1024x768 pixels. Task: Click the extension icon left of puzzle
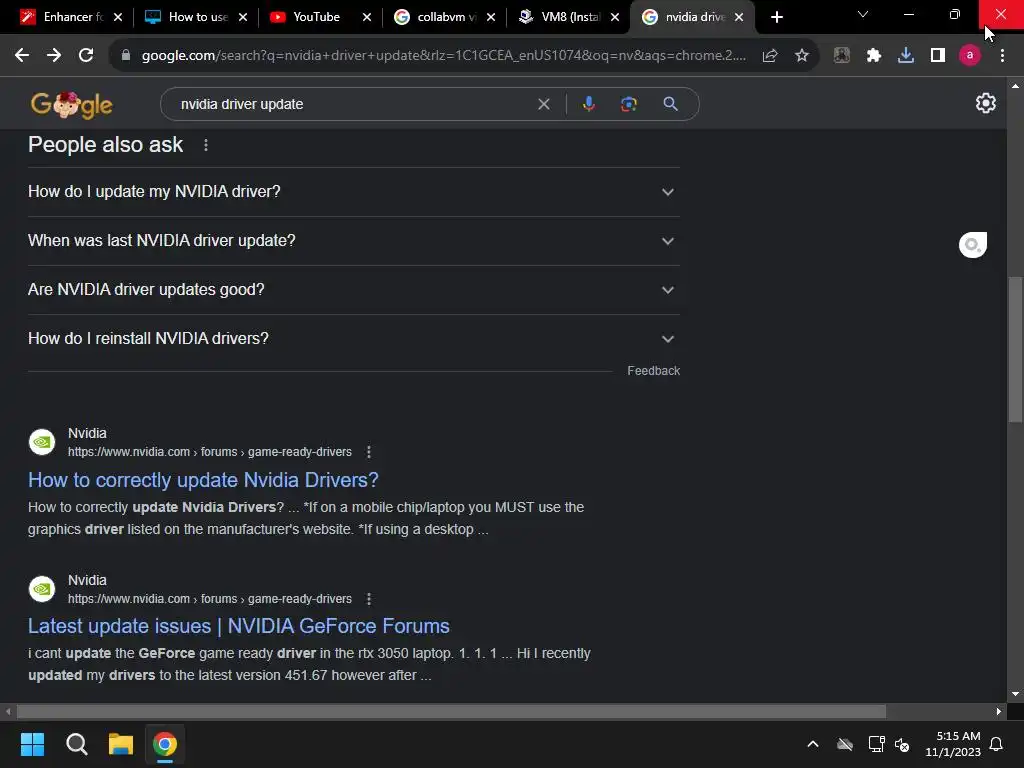[842, 56]
